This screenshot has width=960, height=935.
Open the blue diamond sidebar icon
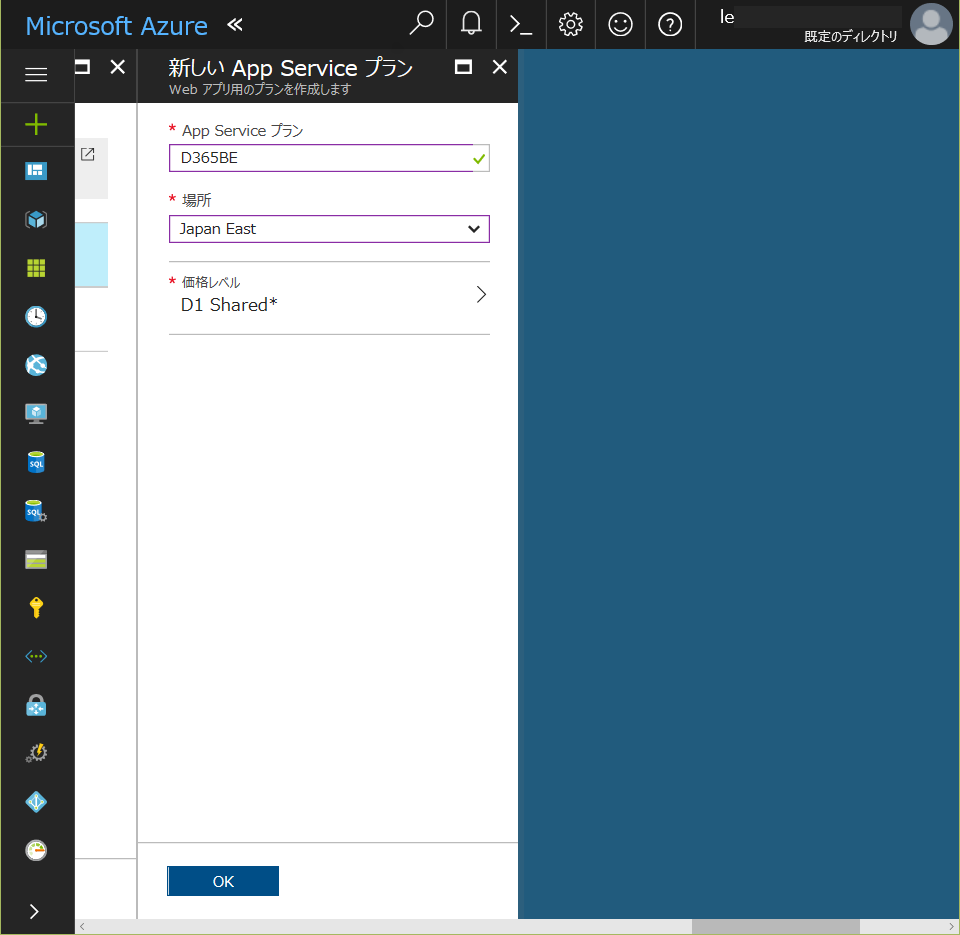pyautogui.click(x=36, y=802)
